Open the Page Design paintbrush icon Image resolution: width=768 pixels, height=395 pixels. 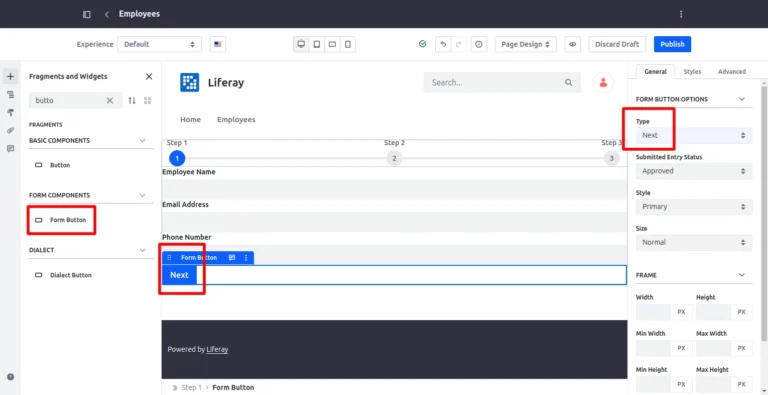(10, 113)
